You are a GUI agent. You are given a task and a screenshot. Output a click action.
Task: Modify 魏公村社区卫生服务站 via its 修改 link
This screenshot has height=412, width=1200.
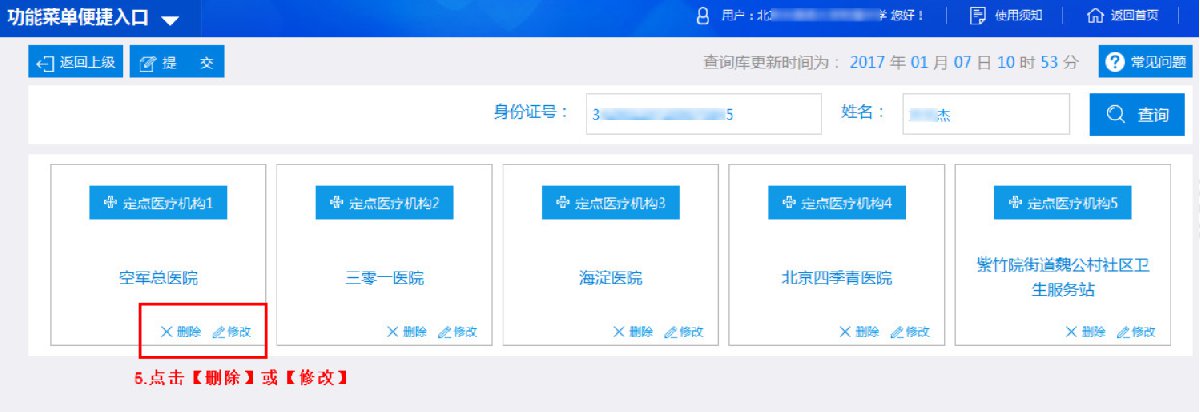[1137, 331]
